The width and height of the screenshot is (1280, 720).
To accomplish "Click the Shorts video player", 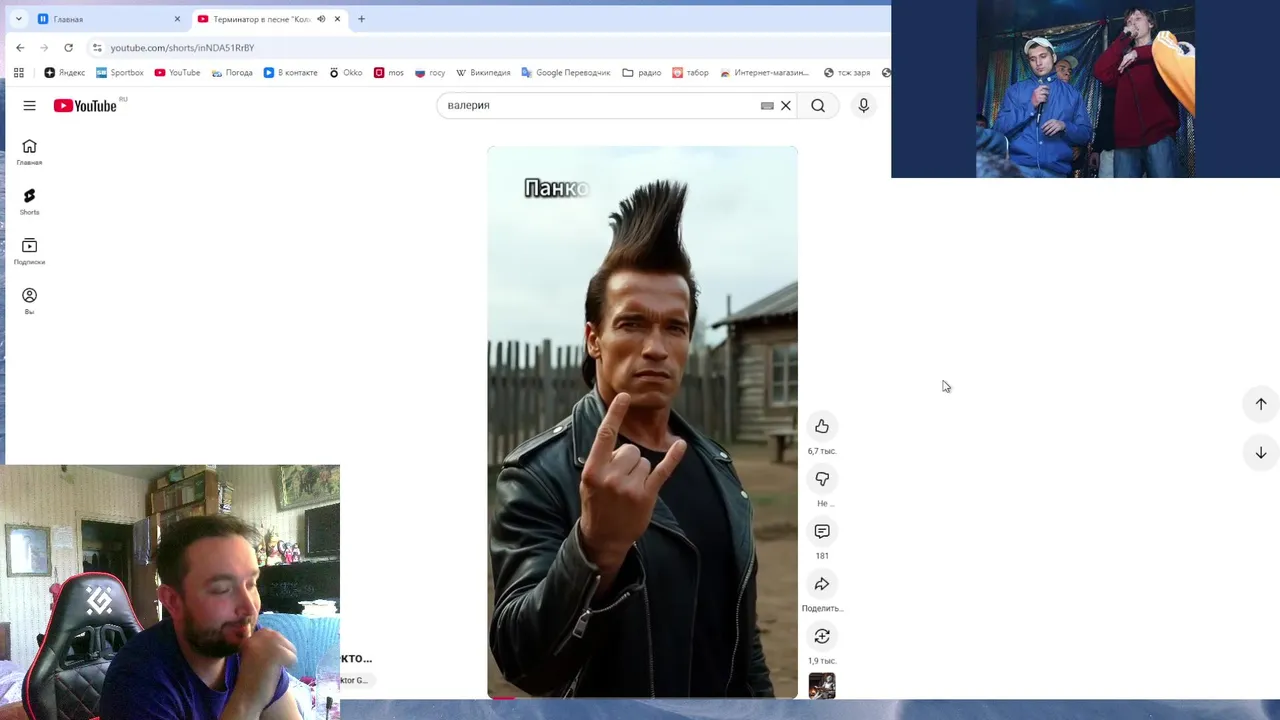I will pos(642,421).
